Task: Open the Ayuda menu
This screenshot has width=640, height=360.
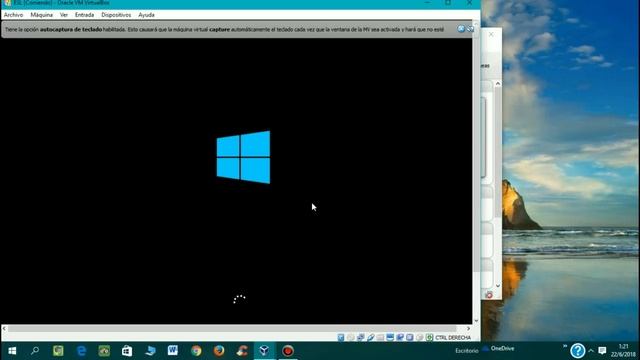Action: pyautogui.click(x=147, y=15)
